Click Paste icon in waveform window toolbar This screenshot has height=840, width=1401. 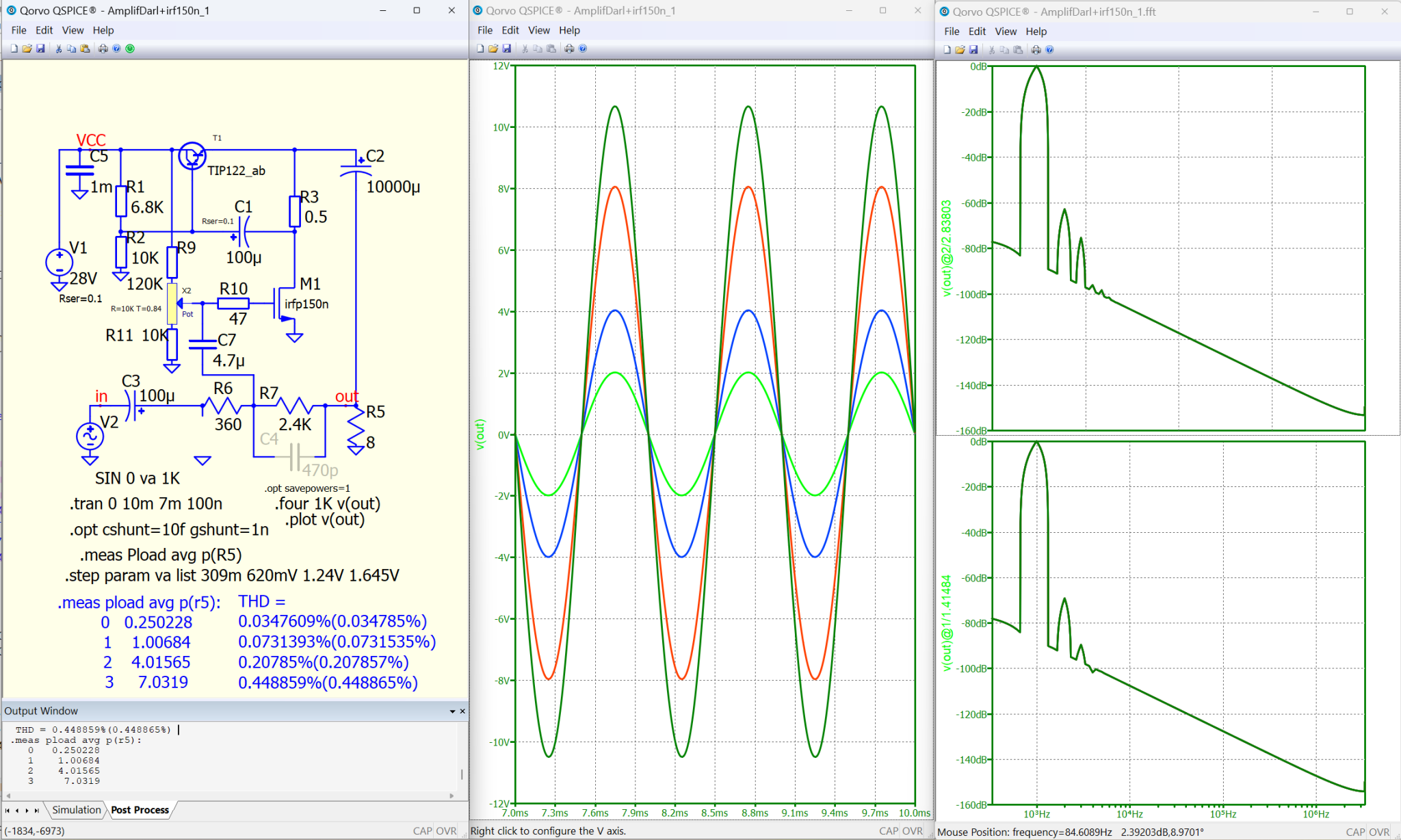tap(551, 49)
